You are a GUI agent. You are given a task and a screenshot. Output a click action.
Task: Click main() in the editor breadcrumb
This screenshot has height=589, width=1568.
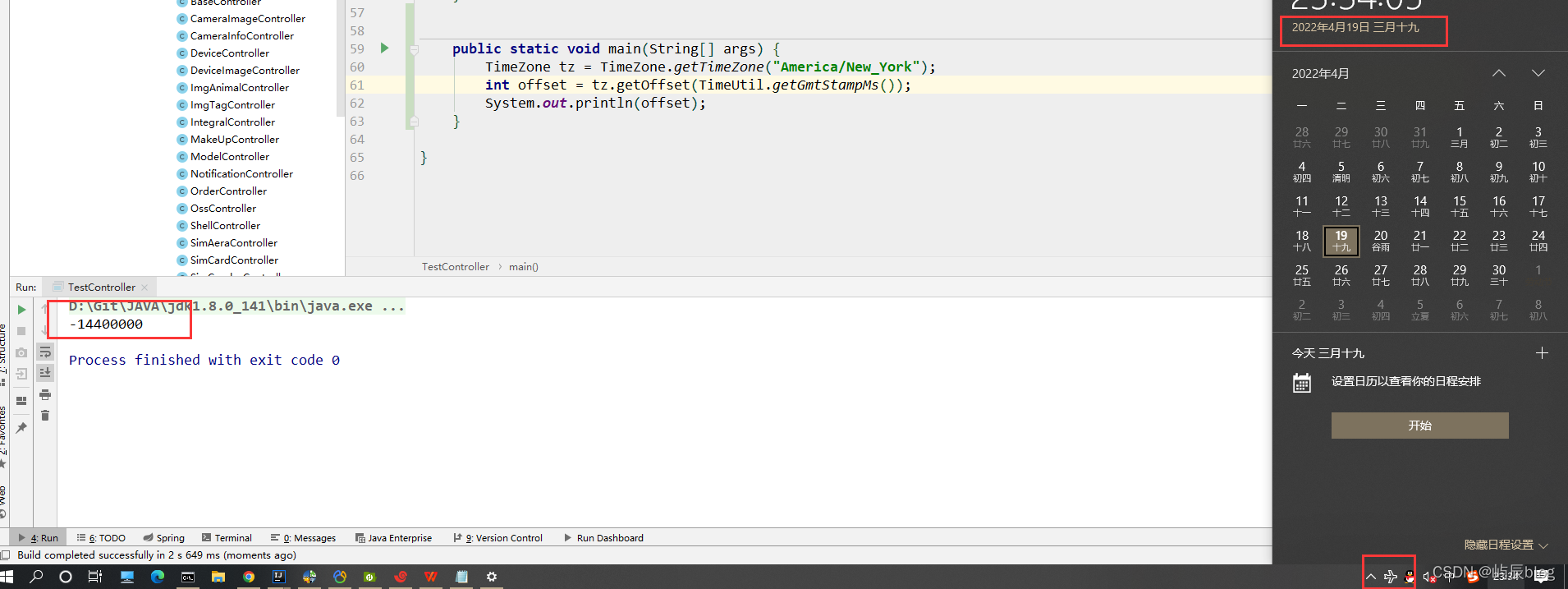(x=524, y=267)
